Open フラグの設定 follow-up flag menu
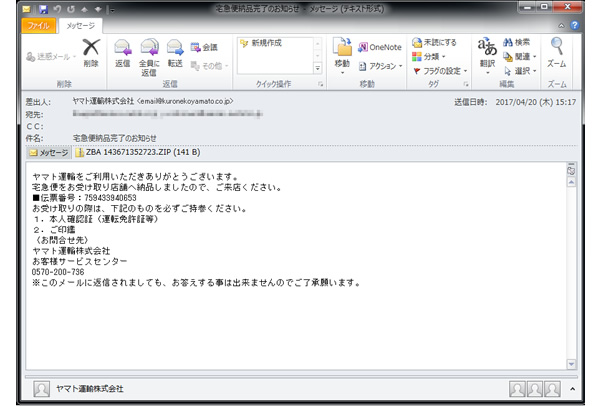This screenshot has height=406, width=600. tap(440, 71)
